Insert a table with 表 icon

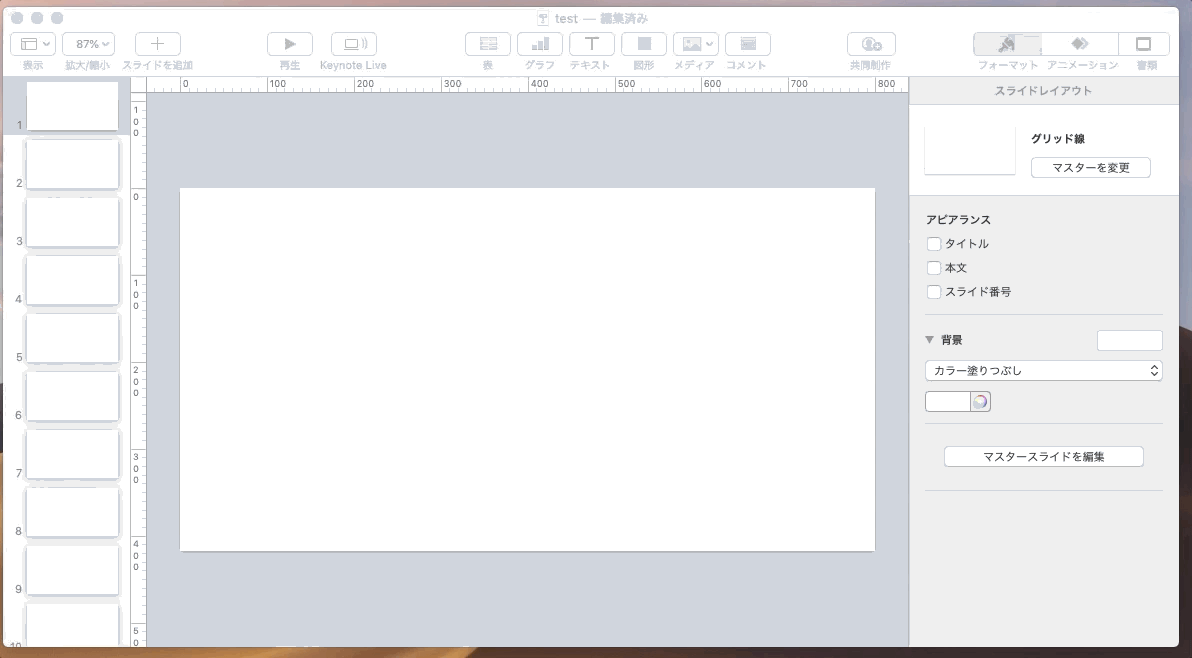tap(488, 44)
